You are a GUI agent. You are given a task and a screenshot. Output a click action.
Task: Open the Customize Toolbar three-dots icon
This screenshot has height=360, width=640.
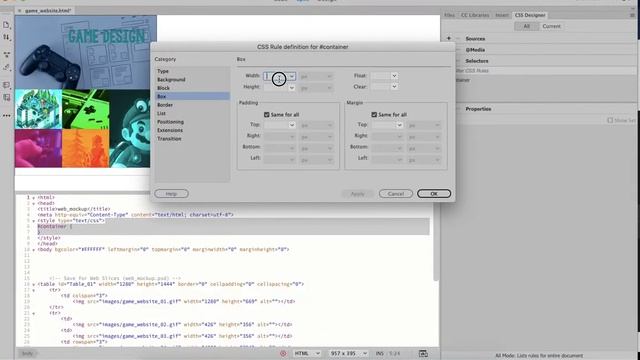tap(6, 116)
